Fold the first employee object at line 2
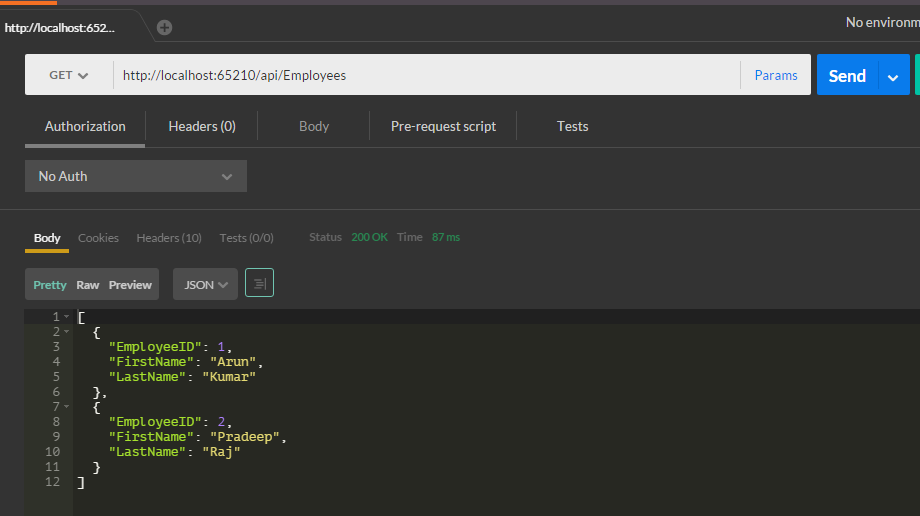 [66, 332]
